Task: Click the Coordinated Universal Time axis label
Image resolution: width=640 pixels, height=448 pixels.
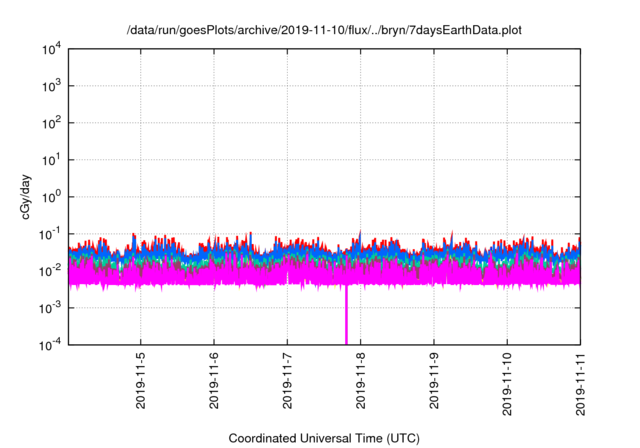Action: point(324,438)
